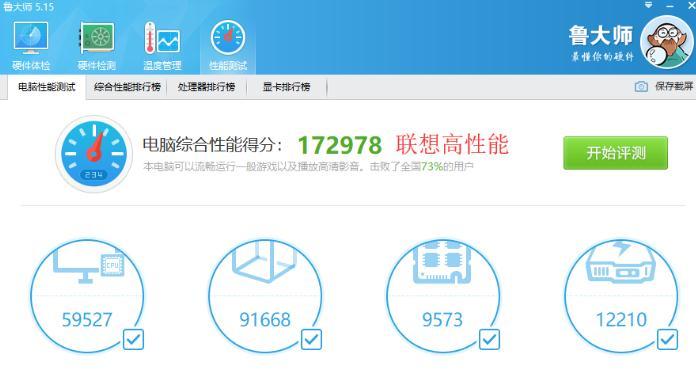Click the 鲁大师 mascot avatar
This screenshot has height=371, width=696.
pyautogui.click(x=667, y=42)
